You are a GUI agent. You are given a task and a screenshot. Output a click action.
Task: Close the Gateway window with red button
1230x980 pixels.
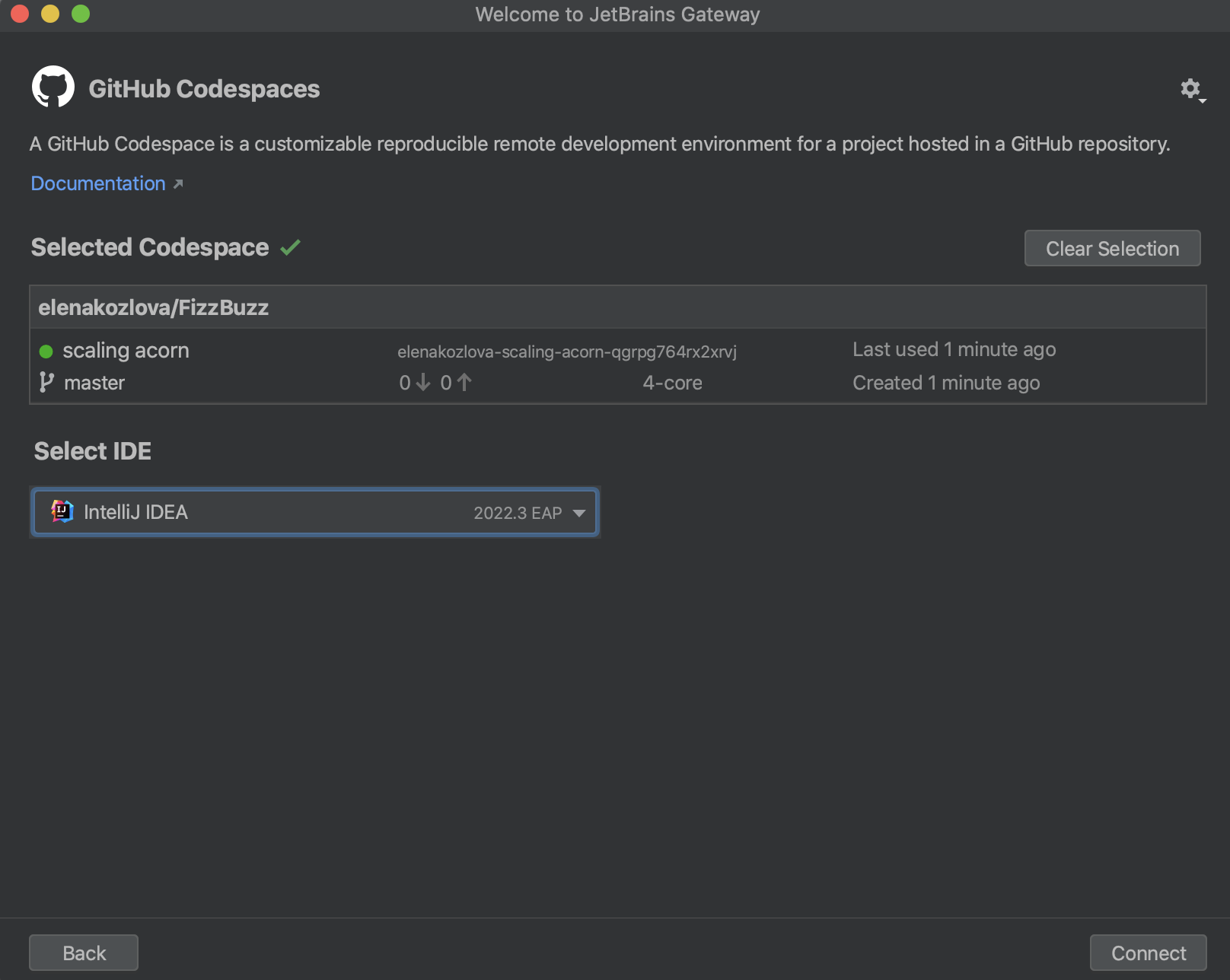20,14
